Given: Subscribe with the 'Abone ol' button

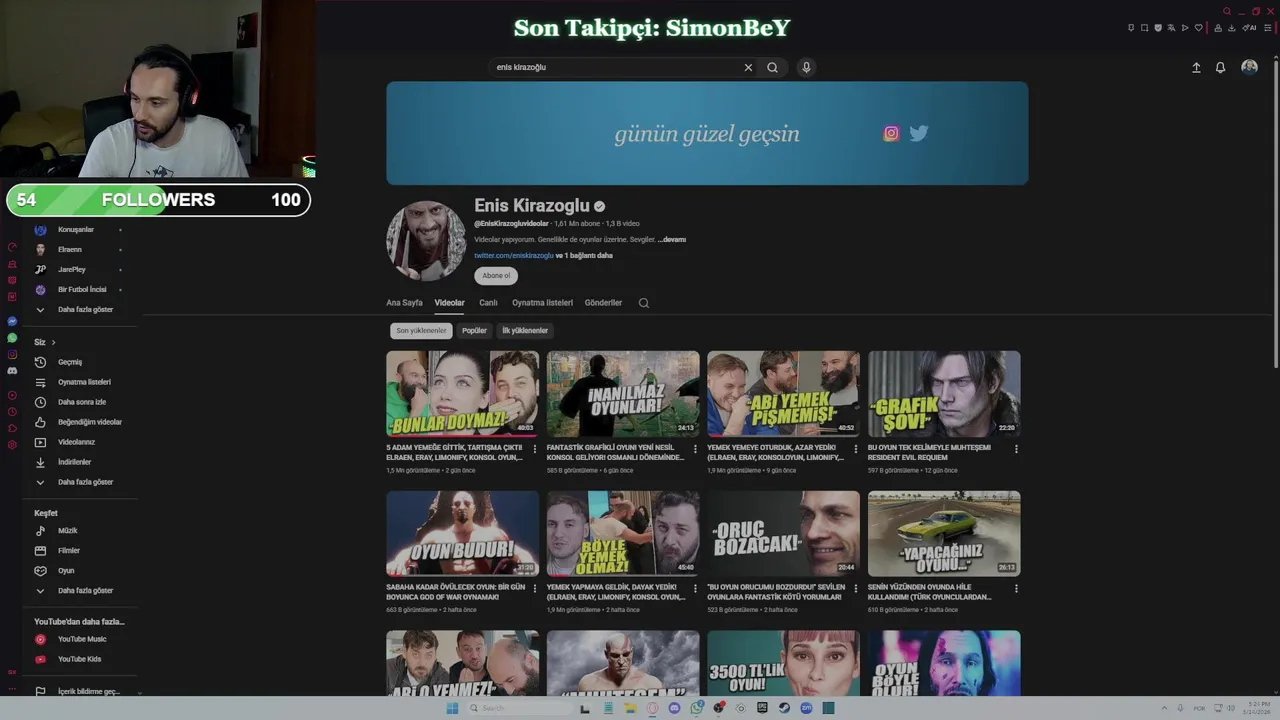Looking at the screenshot, I should pyautogui.click(x=496, y=276).
